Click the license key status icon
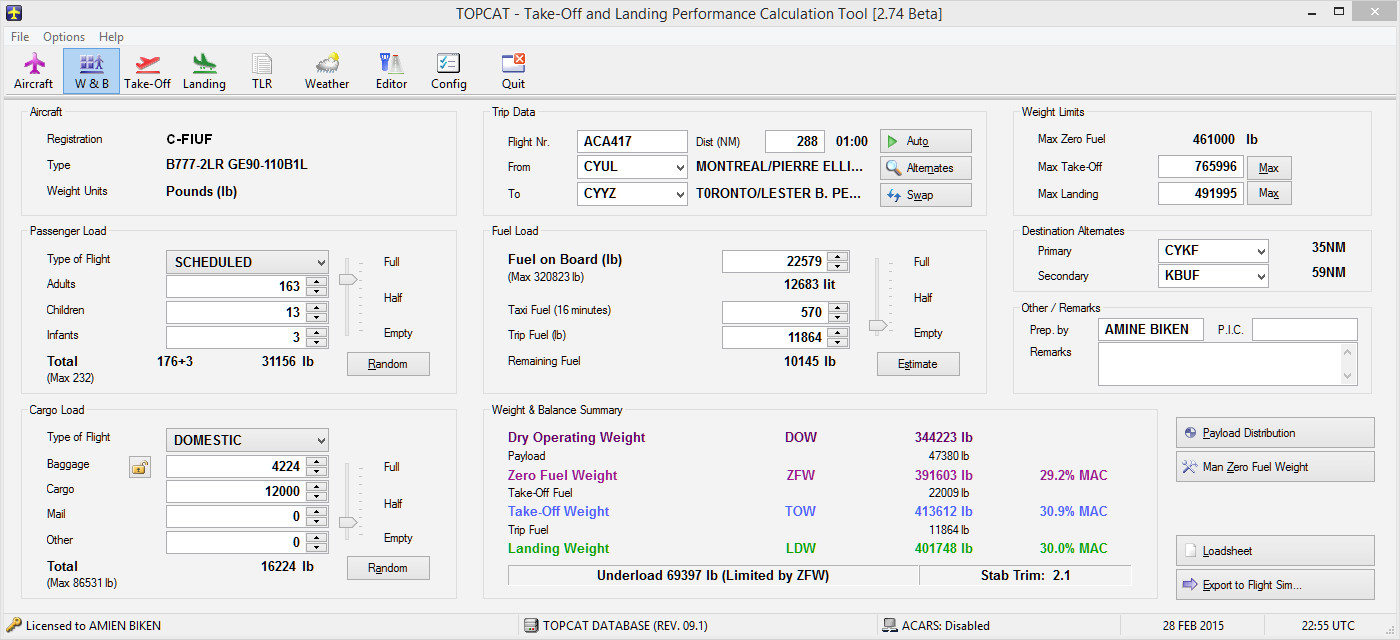 [14, 626]
